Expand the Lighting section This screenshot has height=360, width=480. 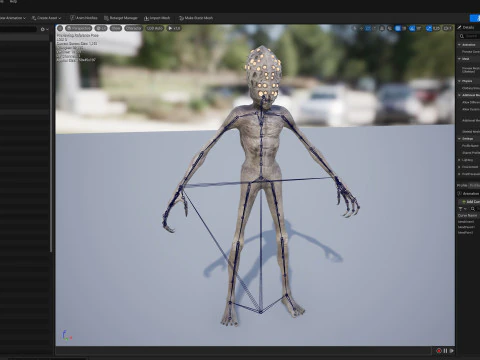(459, 160)
